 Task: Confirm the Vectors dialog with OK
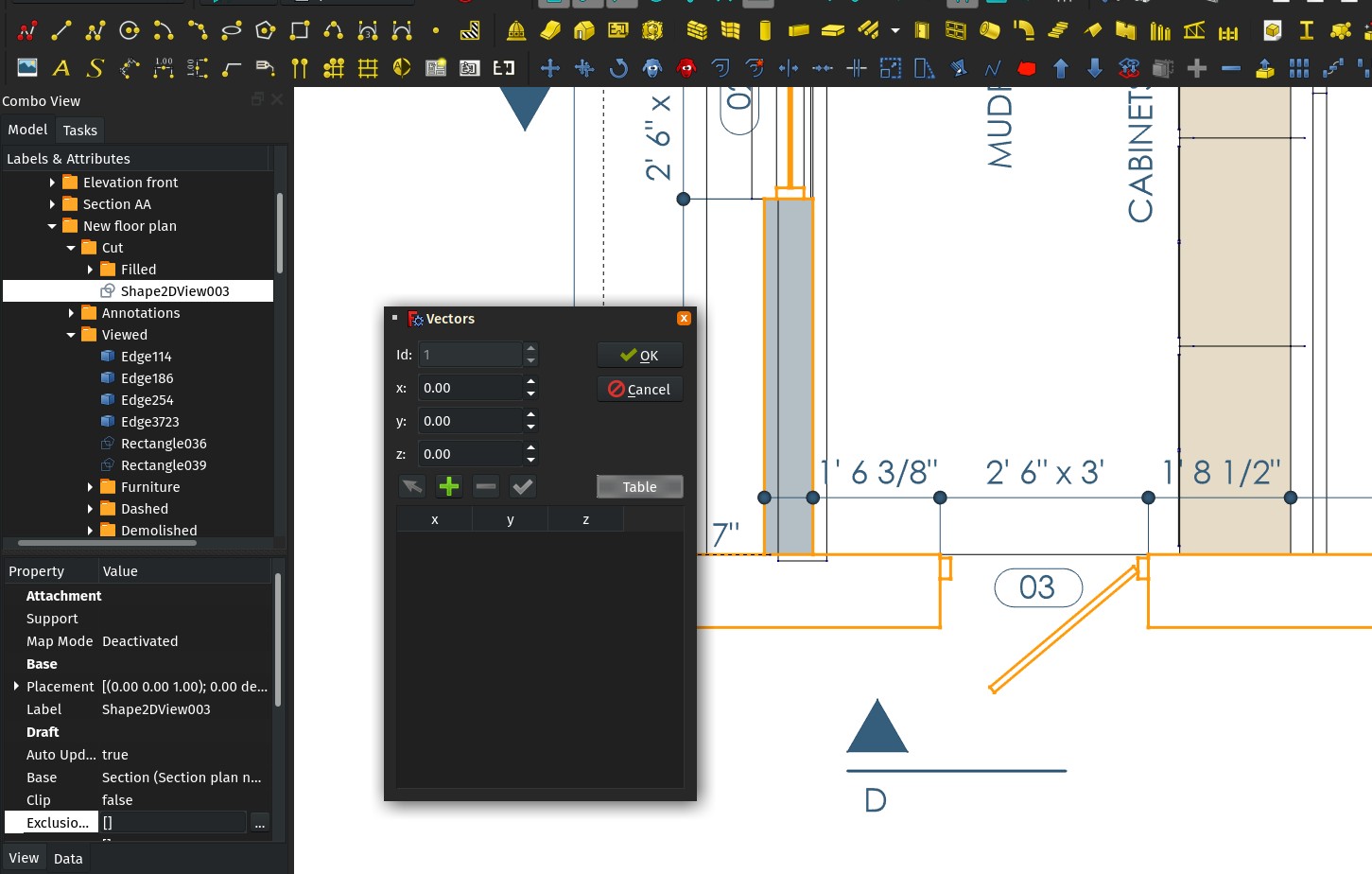tap(639, 355)
